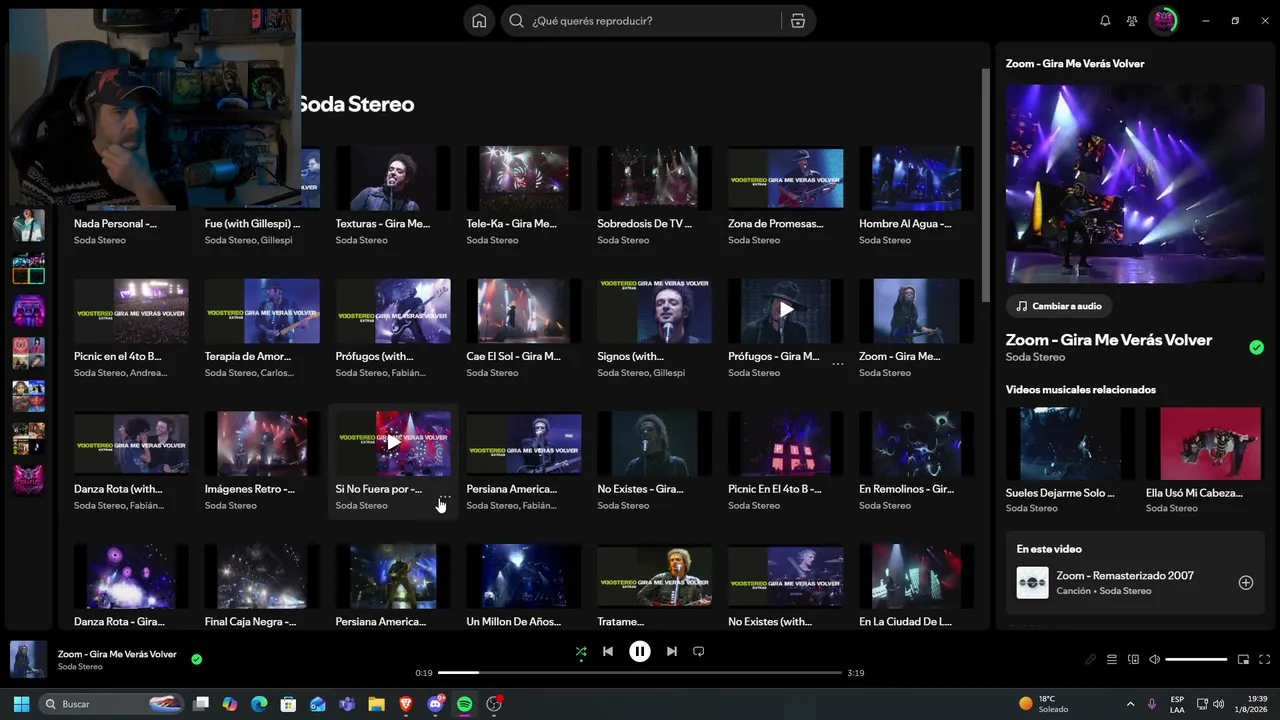Open 'Cae El Sol - Gira M...' video thumbnail
Image resolution: width=1280 pixels, height=720 pixels.
click(524, 310)
